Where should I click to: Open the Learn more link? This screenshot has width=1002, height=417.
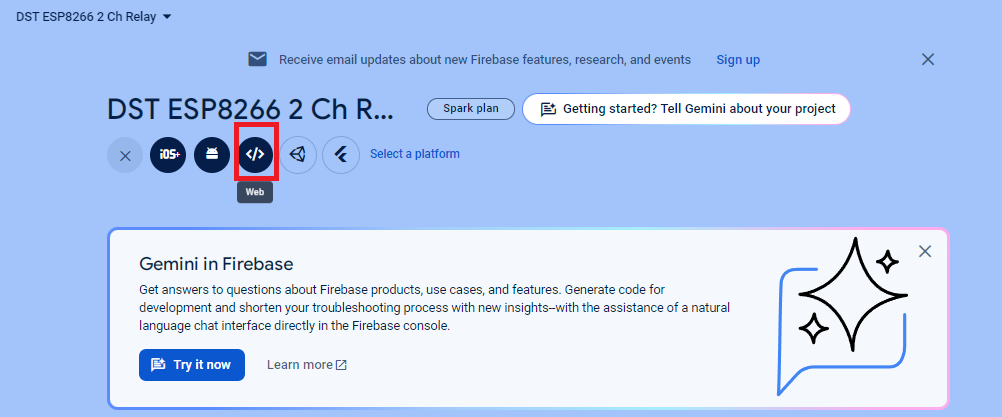coord(306,365)
